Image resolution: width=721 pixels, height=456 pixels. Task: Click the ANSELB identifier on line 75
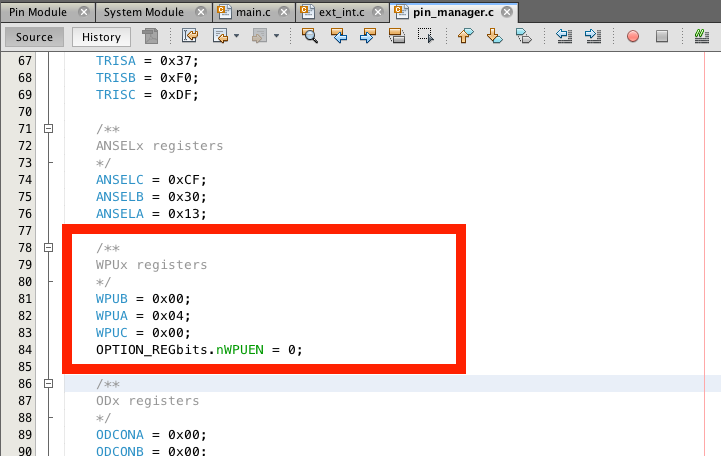pos(120,197)
